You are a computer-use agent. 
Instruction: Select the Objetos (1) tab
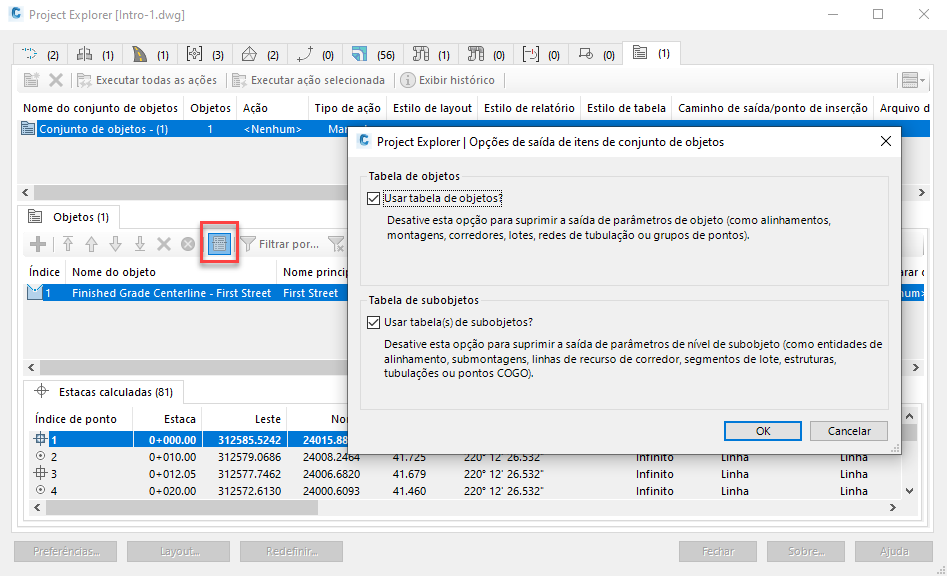(x=68, y=217)
